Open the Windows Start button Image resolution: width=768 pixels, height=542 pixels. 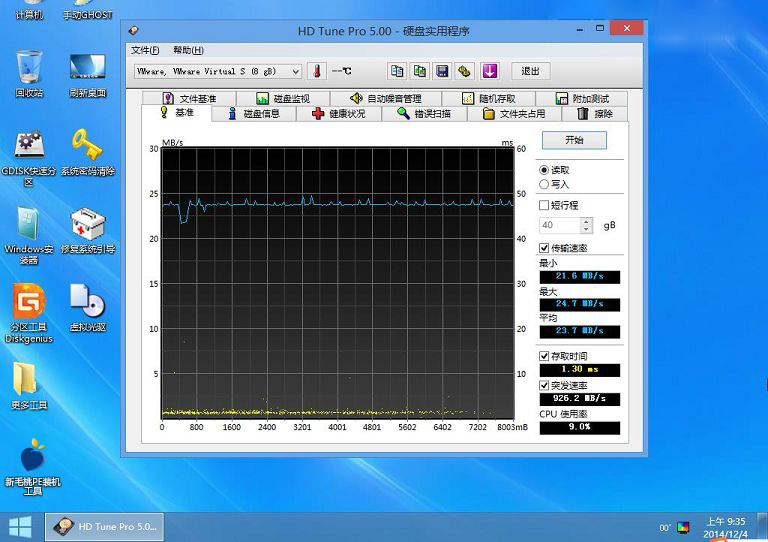20,527
